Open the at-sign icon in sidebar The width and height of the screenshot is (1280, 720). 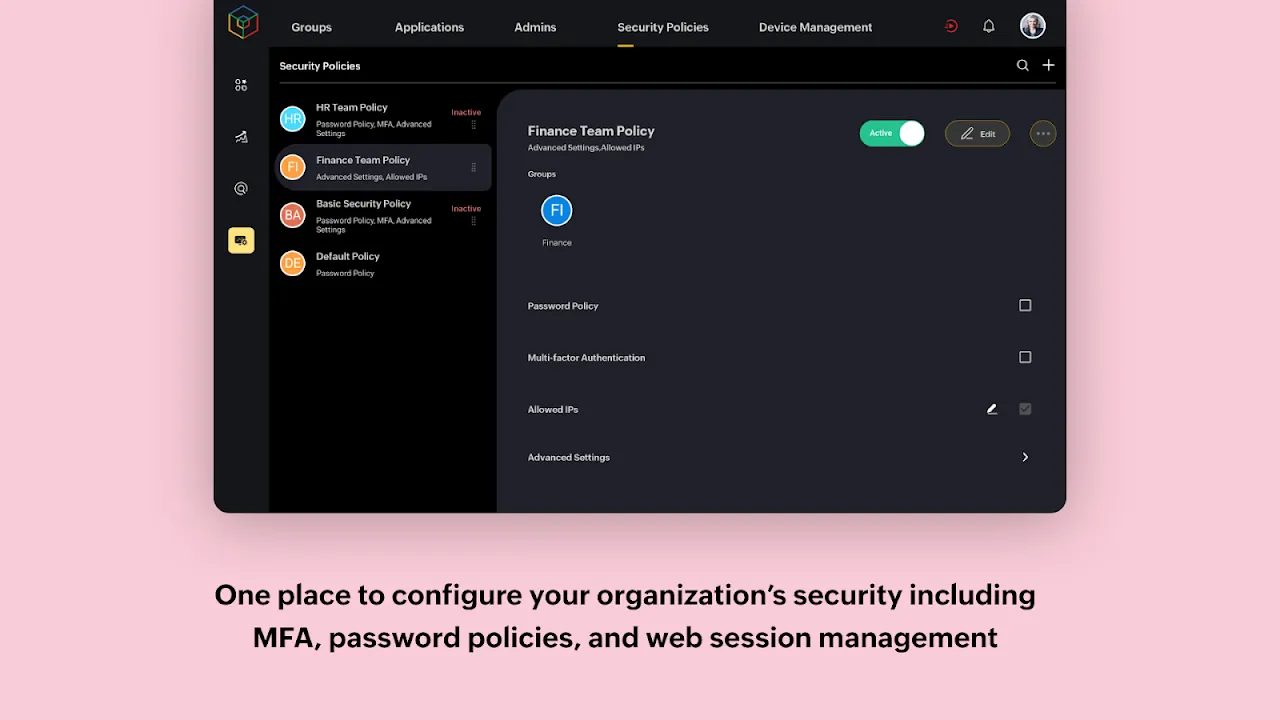[x=241, y=189]
